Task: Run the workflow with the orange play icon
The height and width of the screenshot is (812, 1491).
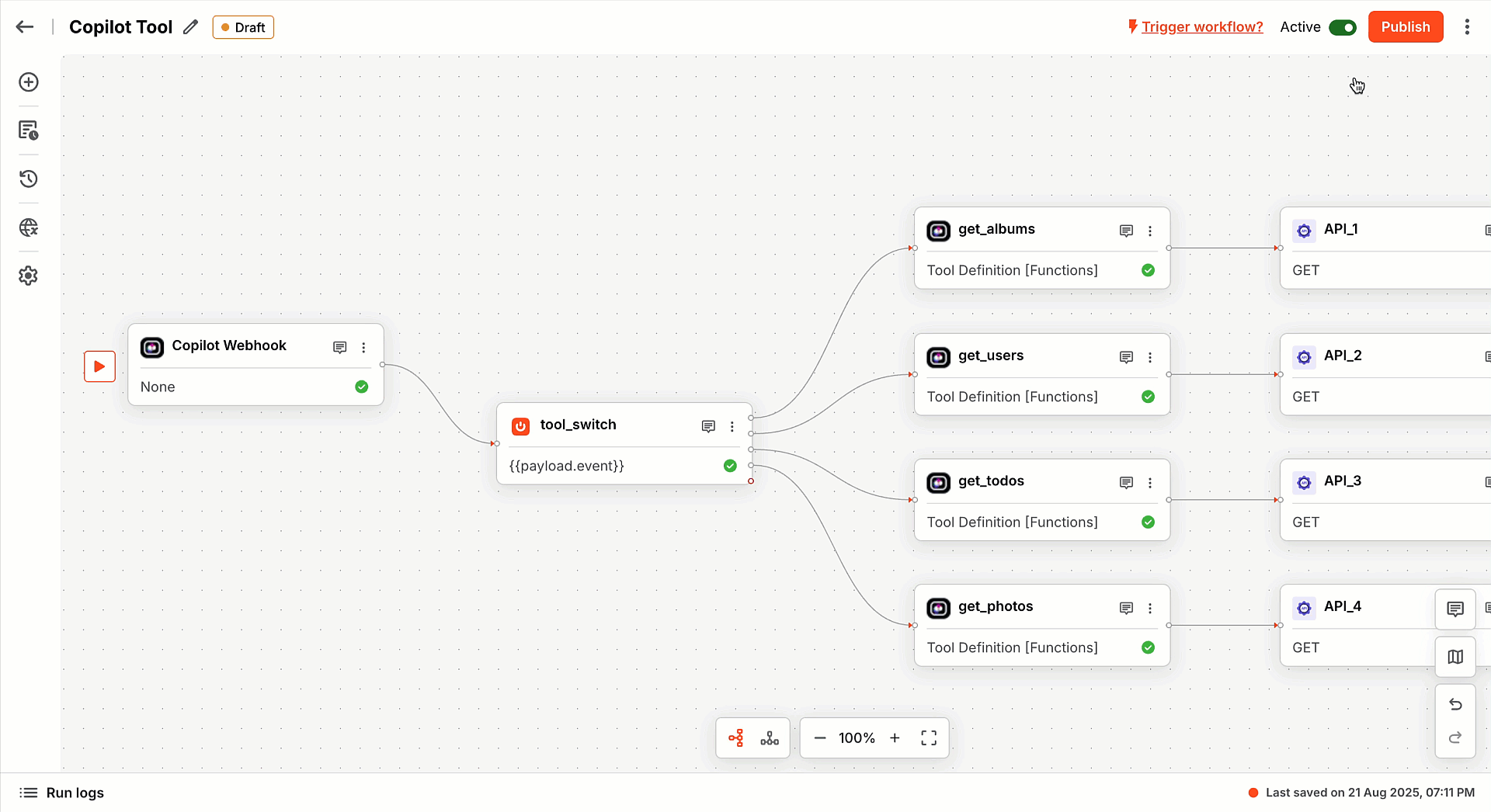Action: [99, 366]
